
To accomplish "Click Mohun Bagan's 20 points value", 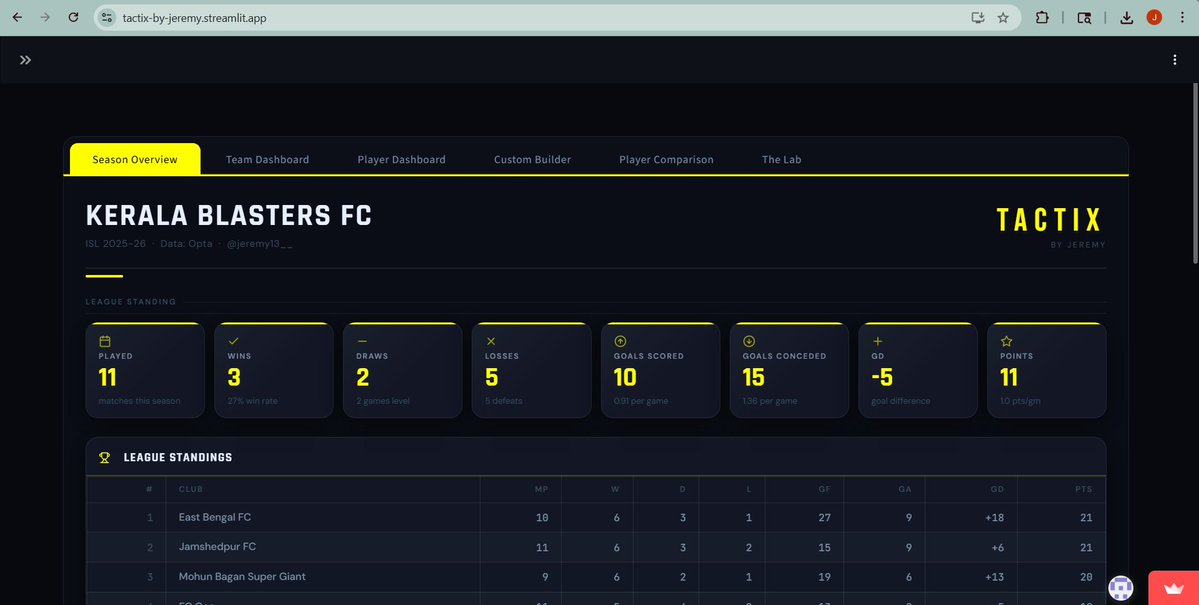I will [1086, 577].
